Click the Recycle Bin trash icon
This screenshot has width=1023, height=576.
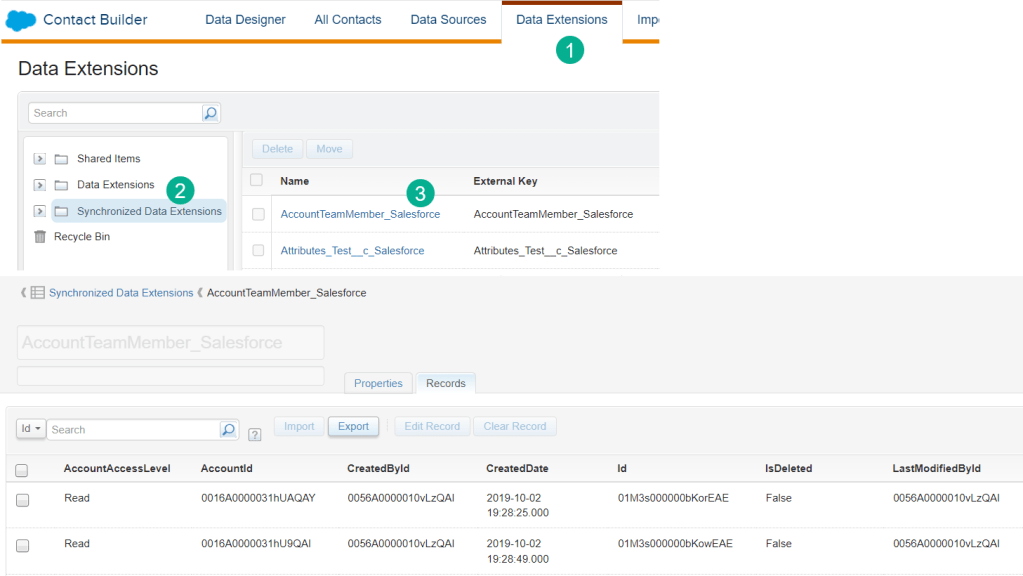(x=40, y=237)
